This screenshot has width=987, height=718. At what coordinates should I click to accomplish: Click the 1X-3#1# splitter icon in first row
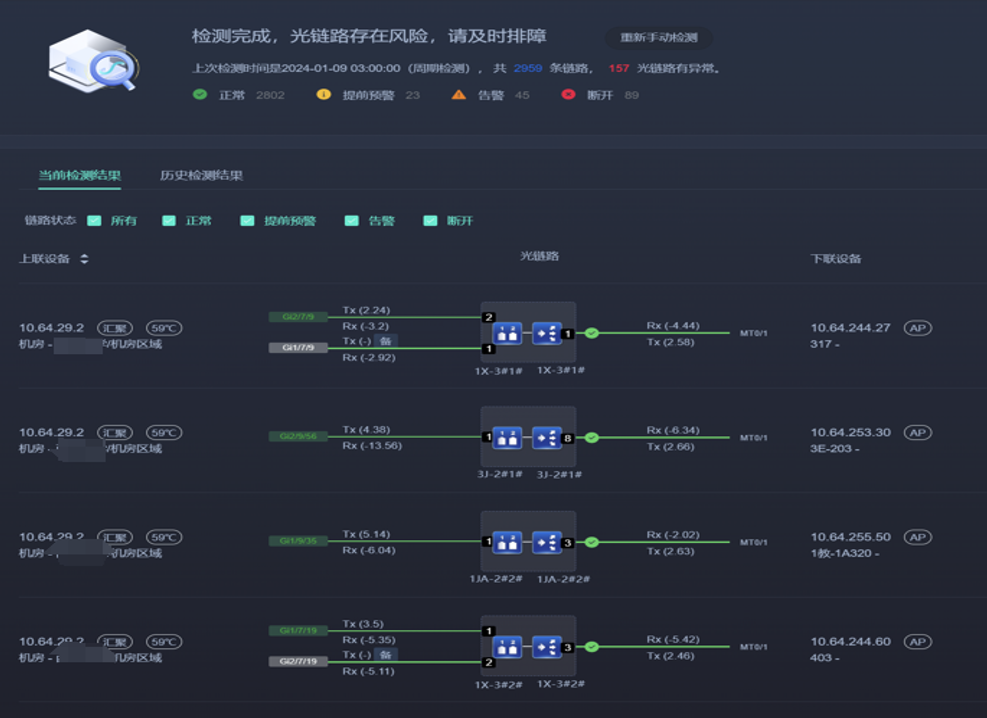[546, 333]
